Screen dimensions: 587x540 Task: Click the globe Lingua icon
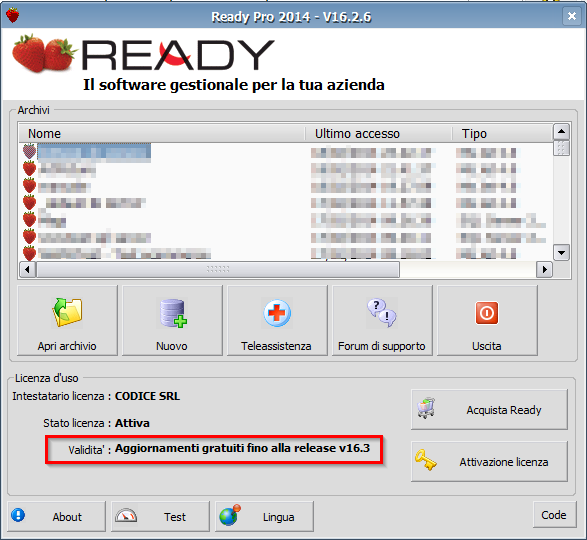click(x=230, y=515)
